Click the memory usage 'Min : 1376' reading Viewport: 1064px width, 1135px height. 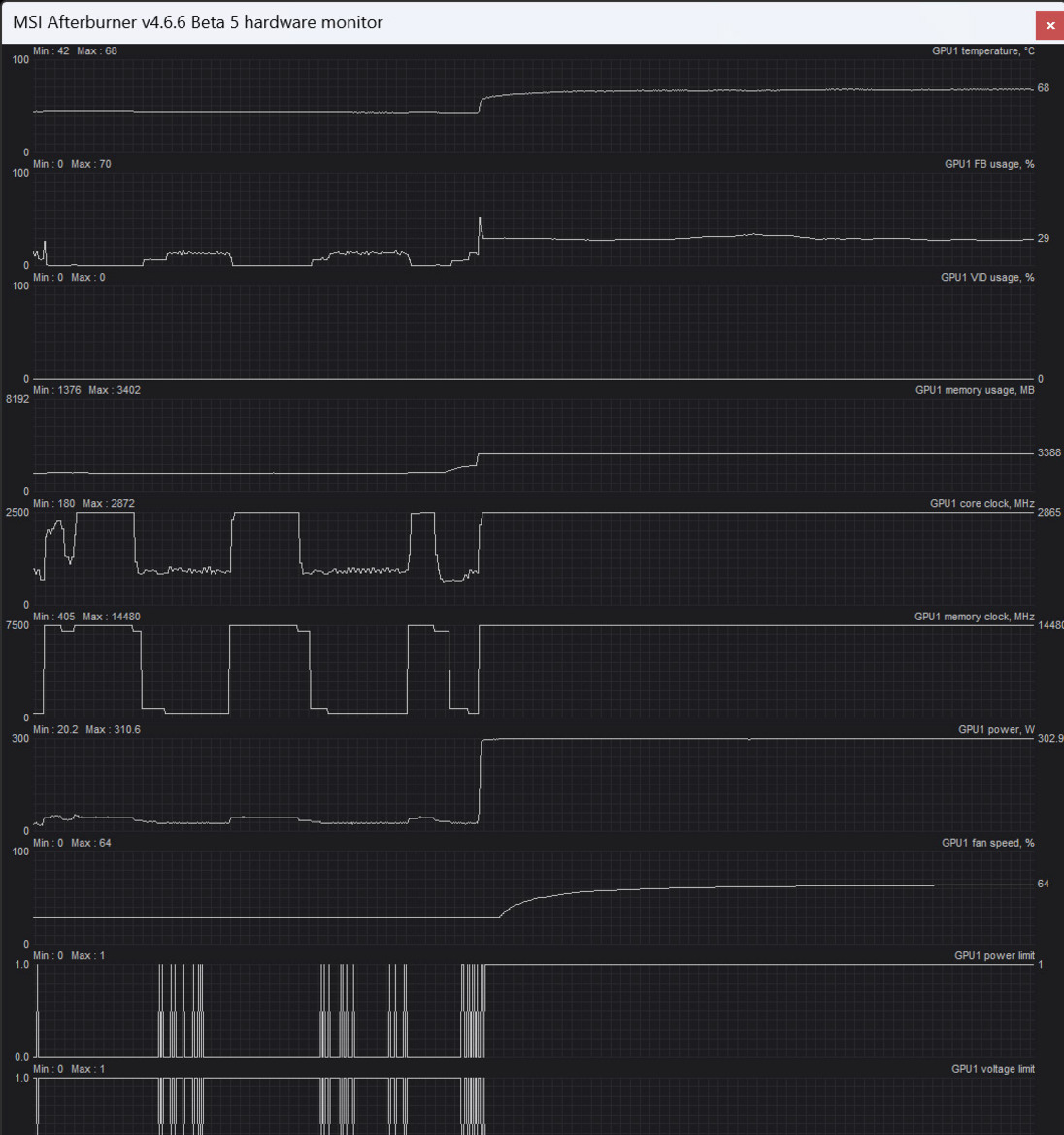pyautogui.click(x=57, y=390)
